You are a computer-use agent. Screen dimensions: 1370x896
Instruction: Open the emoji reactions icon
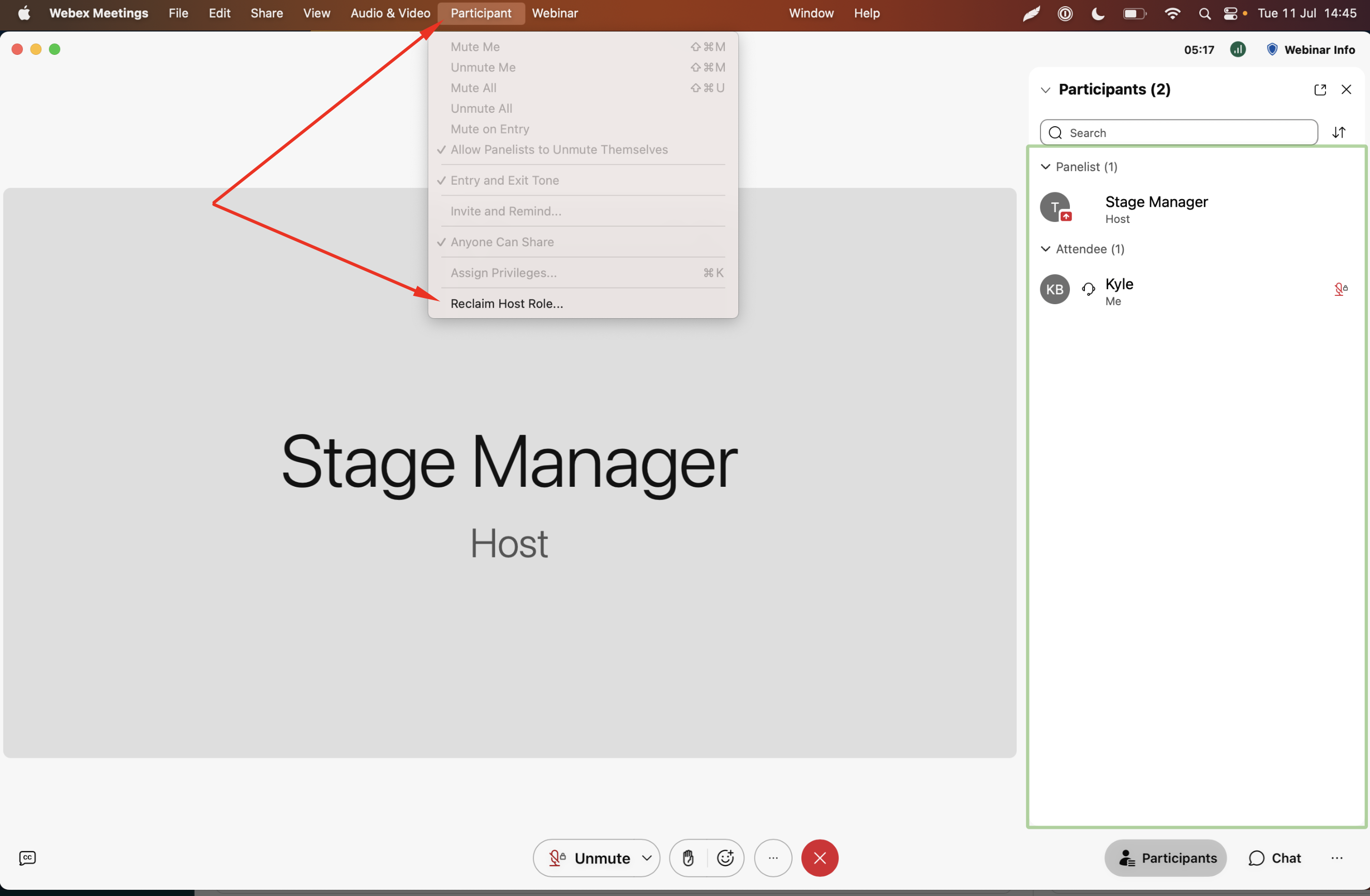tap(725, 858)
